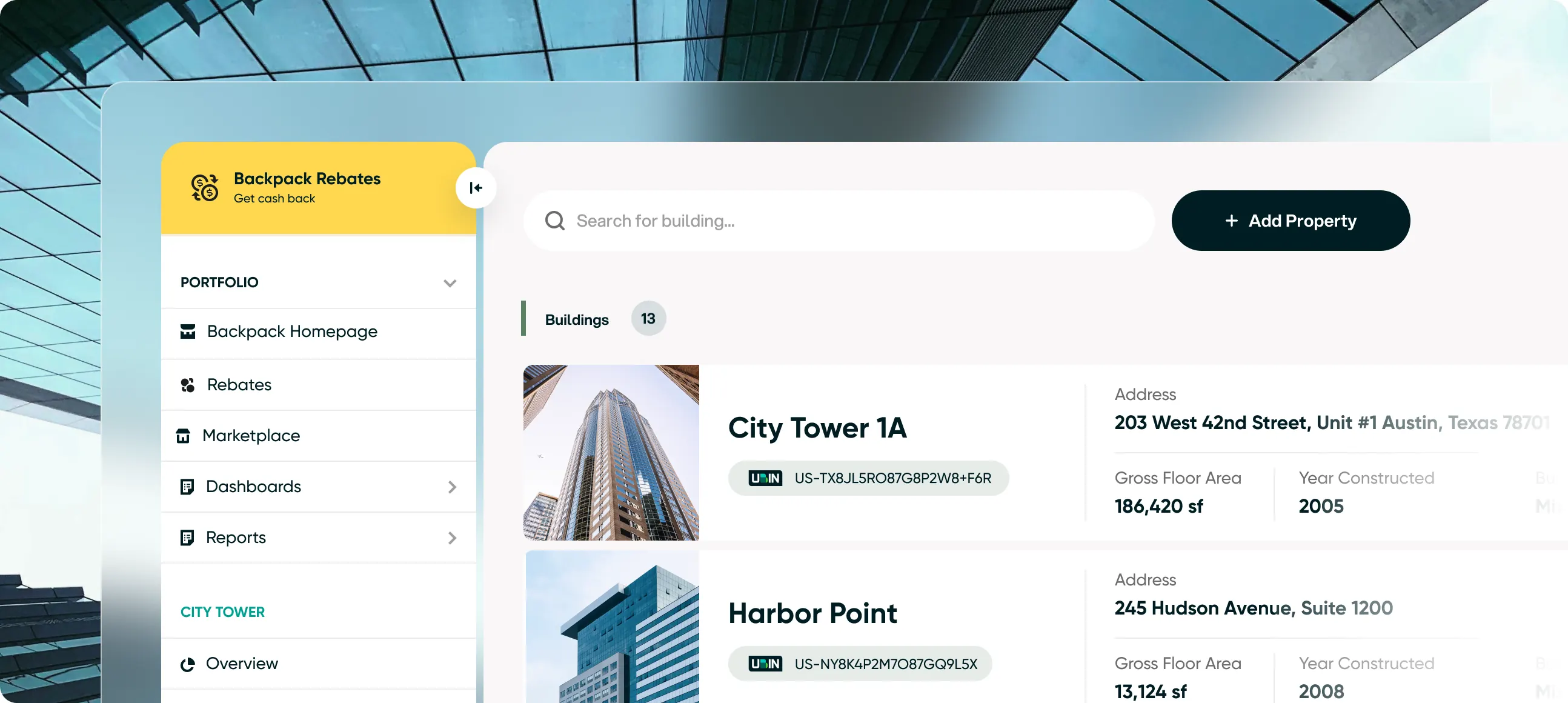Click the Dashboards document icon
Image resolution: width=1568 pixels, height=703 pixels.
click(x=187, y=486)
